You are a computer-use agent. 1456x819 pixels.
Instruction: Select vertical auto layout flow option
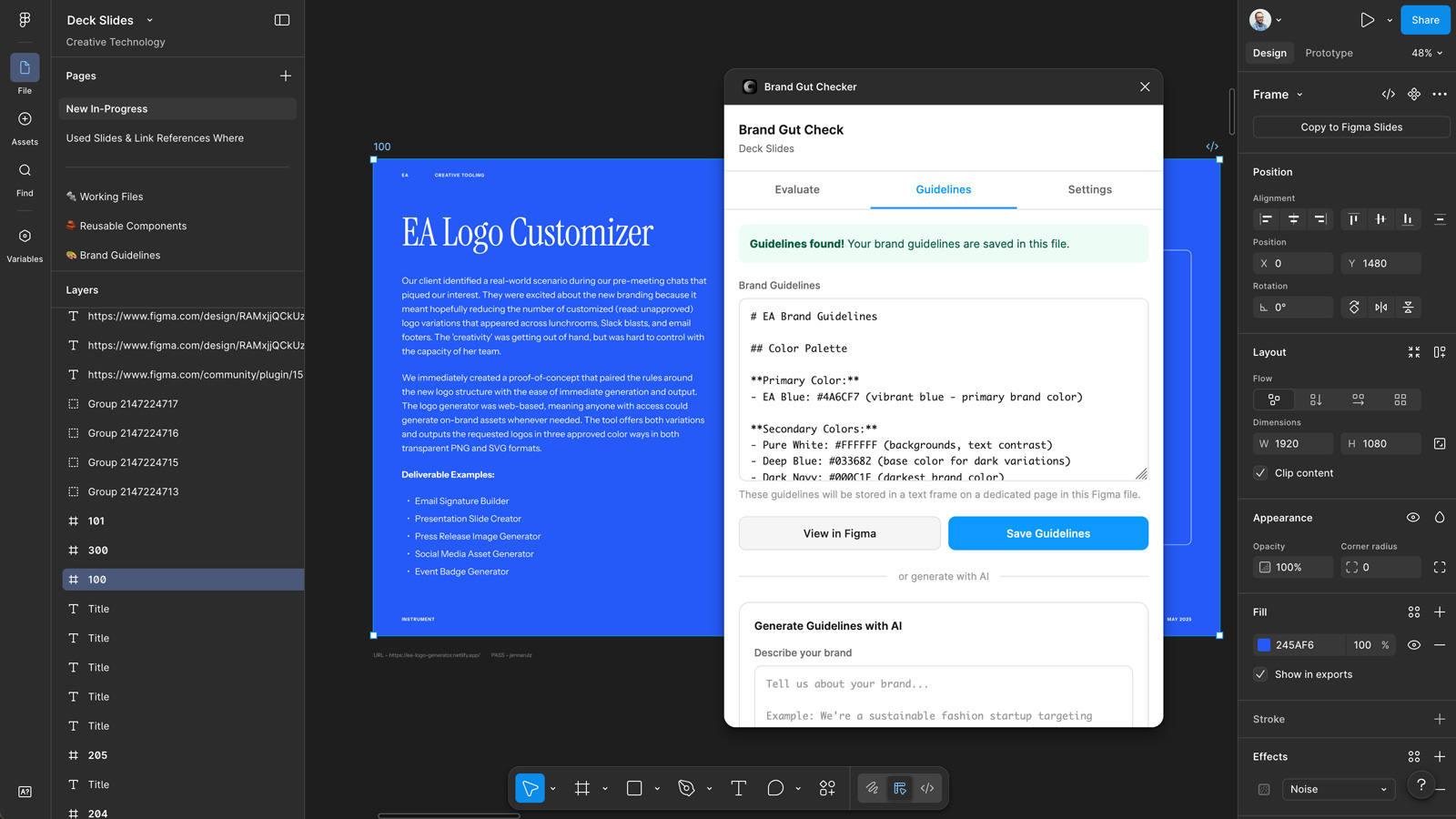coord(1316,399)
